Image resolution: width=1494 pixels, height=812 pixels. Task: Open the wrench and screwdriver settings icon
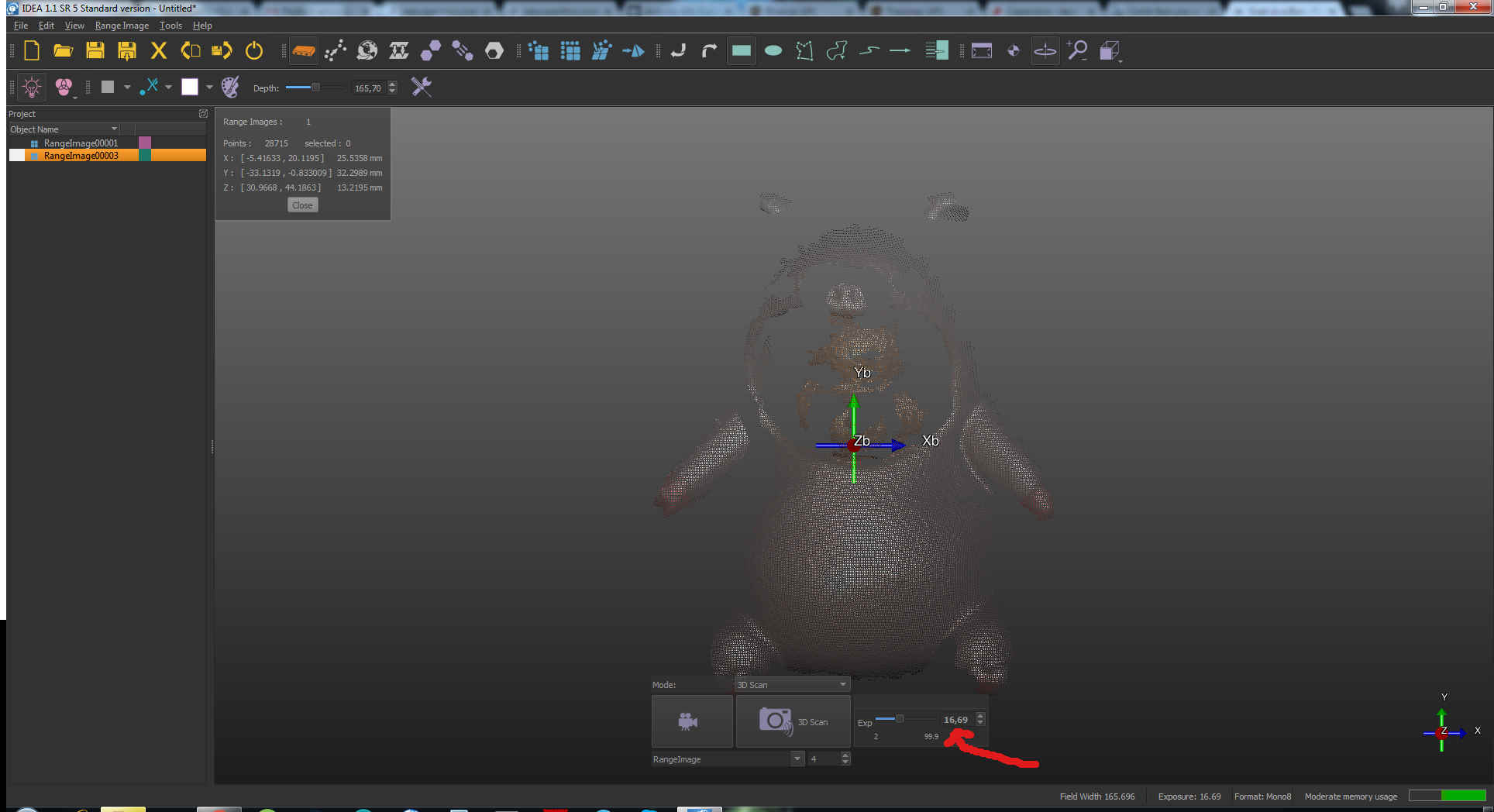[x=421, y=87]
